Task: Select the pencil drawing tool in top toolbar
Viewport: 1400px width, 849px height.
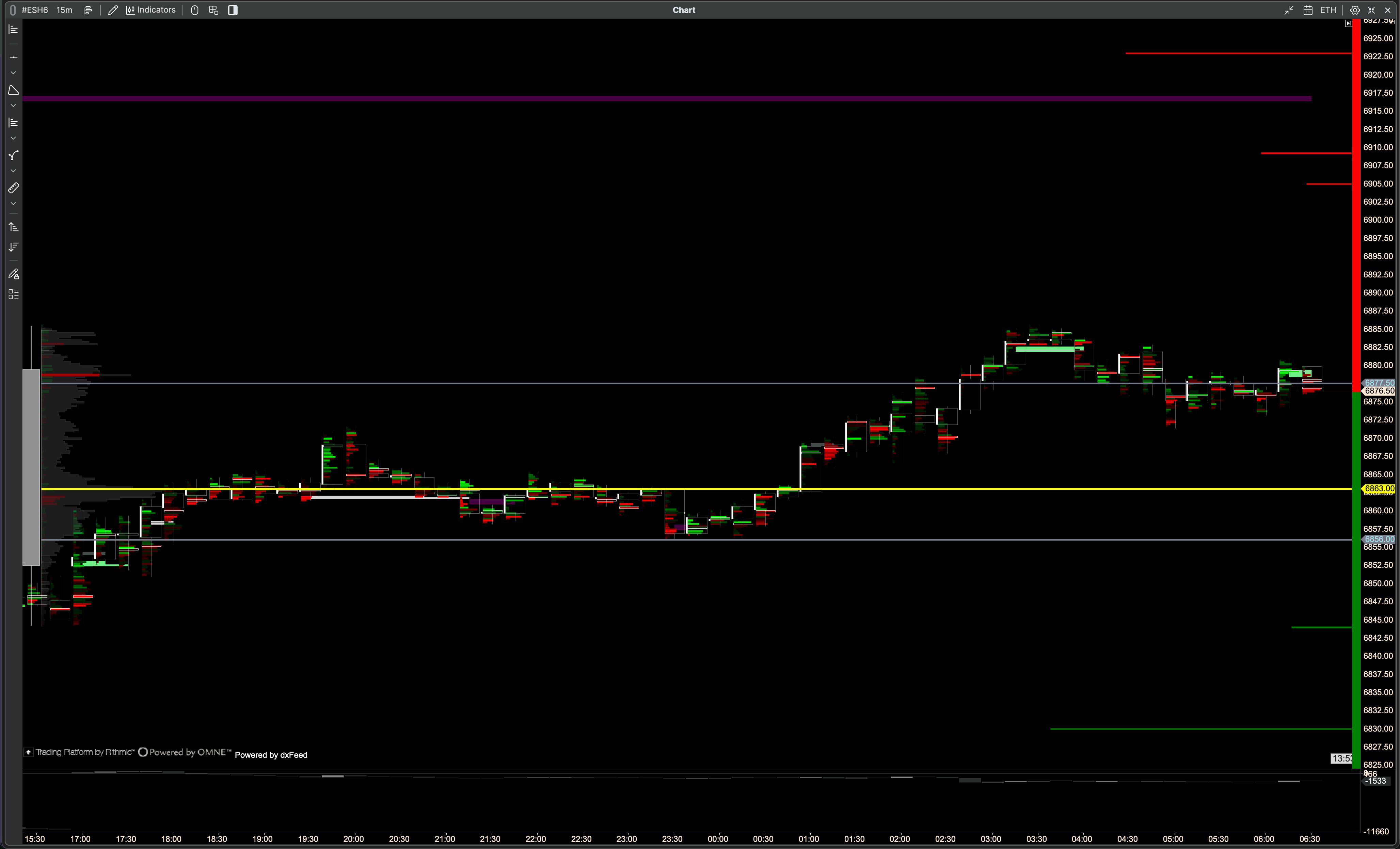Action: (x=112, y=10)
